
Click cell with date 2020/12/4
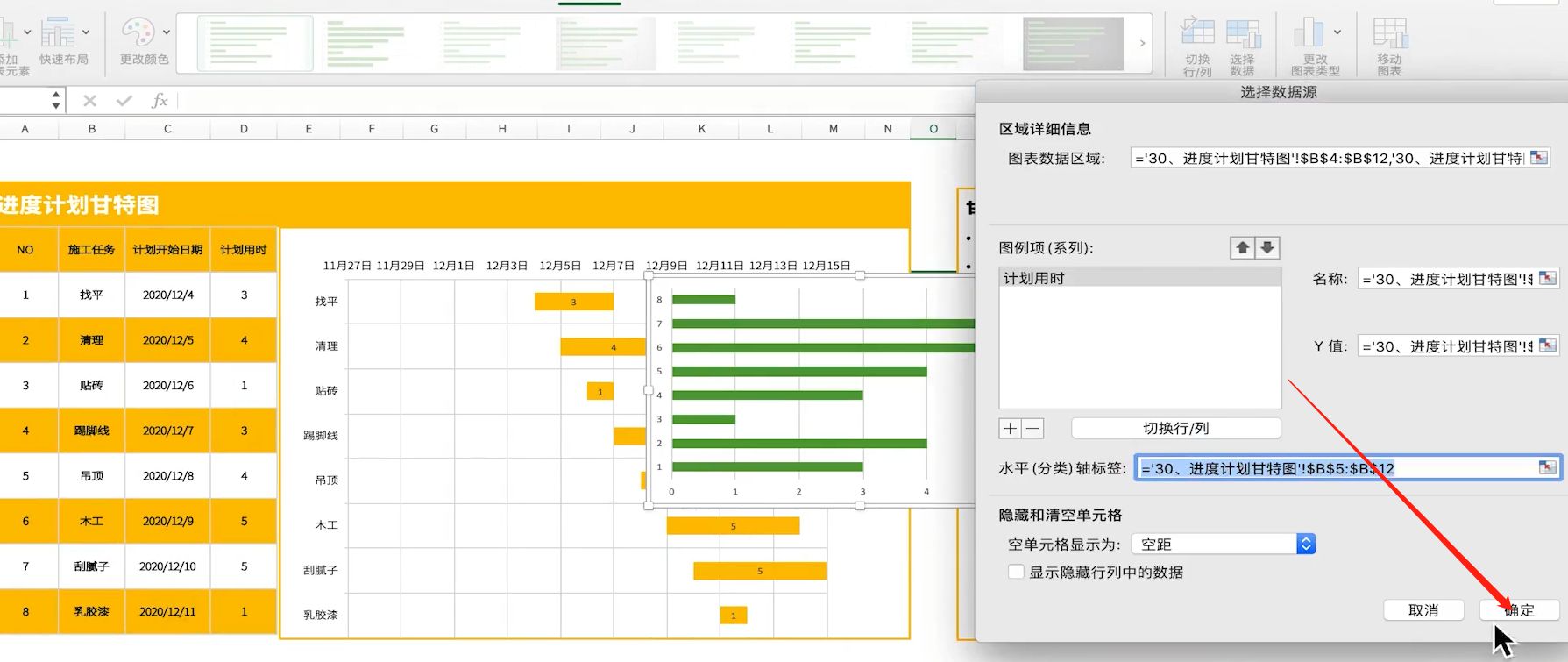tap(167, 295)
